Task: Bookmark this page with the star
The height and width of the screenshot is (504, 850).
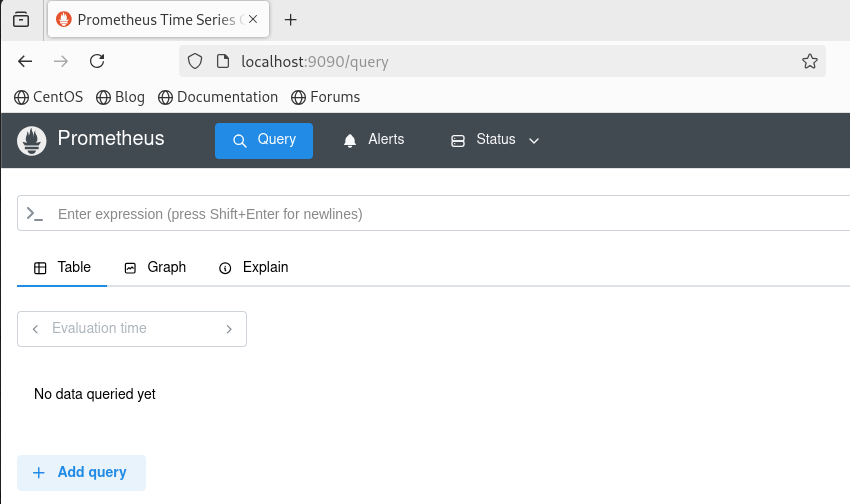Action: click(809, 61)
